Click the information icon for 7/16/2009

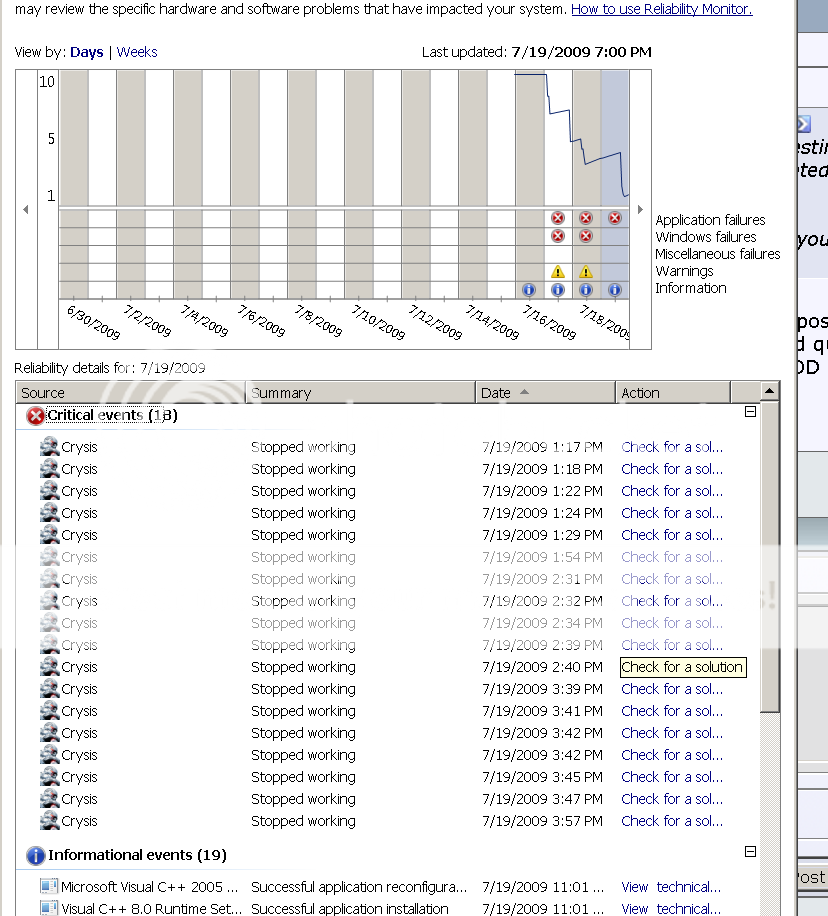529,290
